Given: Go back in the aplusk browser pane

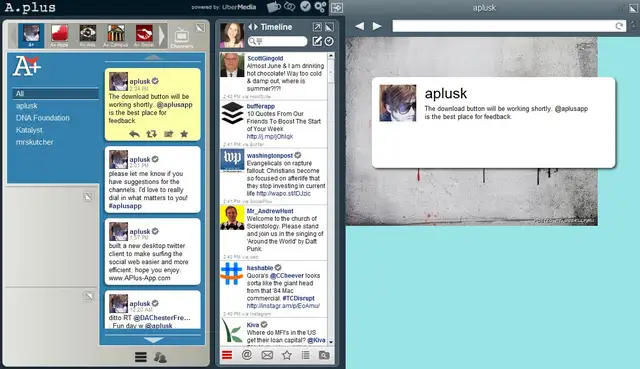Looking at the screenshot, I should tap(360, 26).
